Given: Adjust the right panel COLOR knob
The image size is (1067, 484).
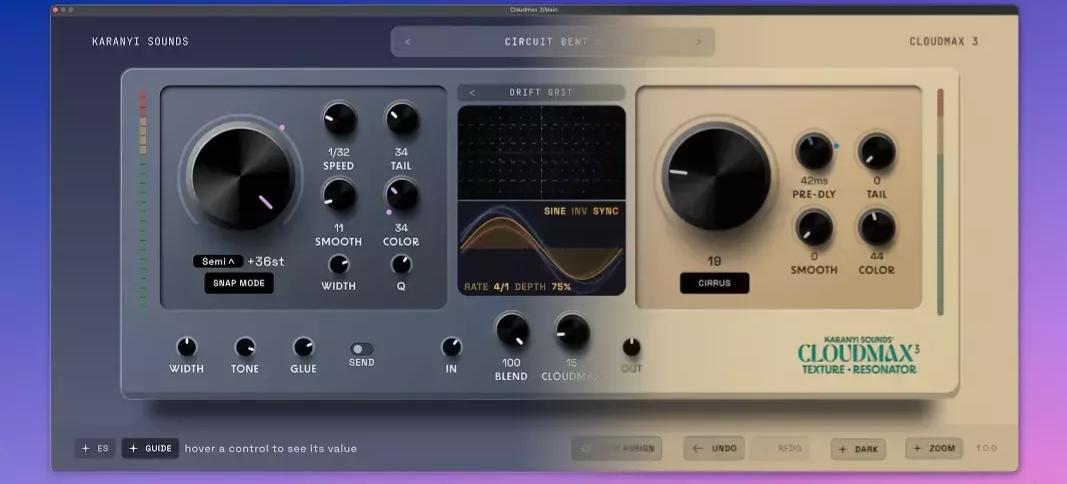Looking at the screenshot, I should pyautogui.click(x=876, y=227).
